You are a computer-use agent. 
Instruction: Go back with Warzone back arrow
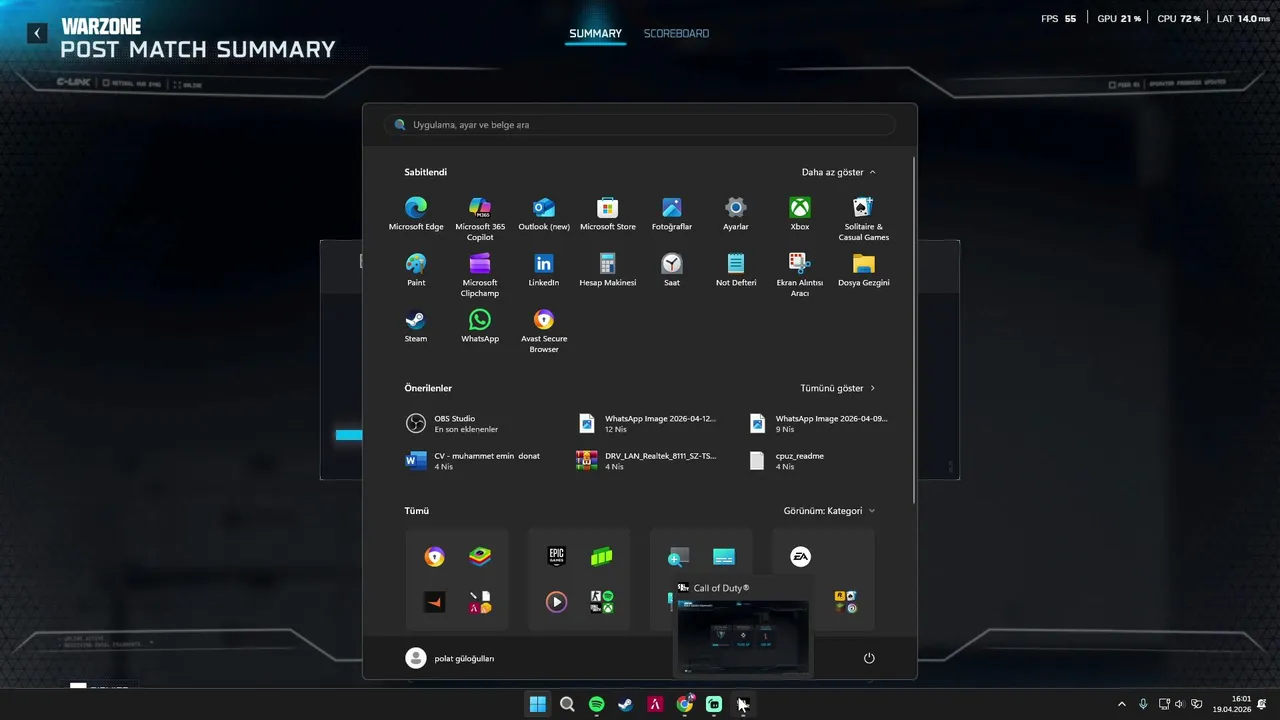(37, 33)
